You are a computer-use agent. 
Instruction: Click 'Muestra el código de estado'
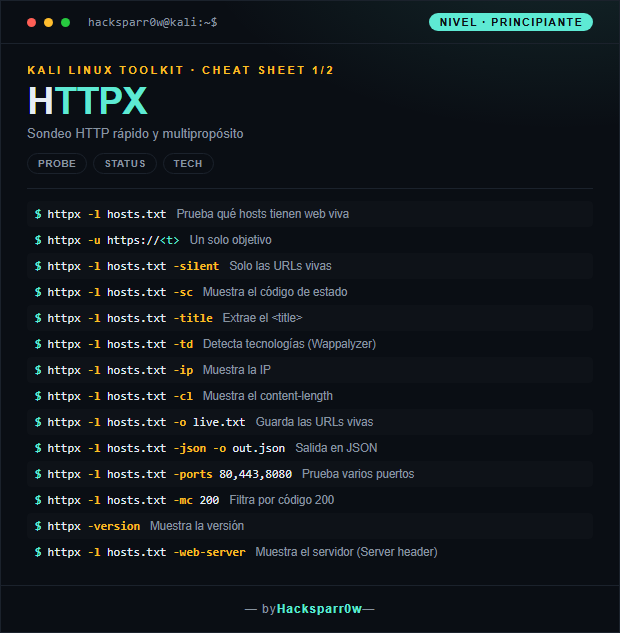(x=275, y=292)
